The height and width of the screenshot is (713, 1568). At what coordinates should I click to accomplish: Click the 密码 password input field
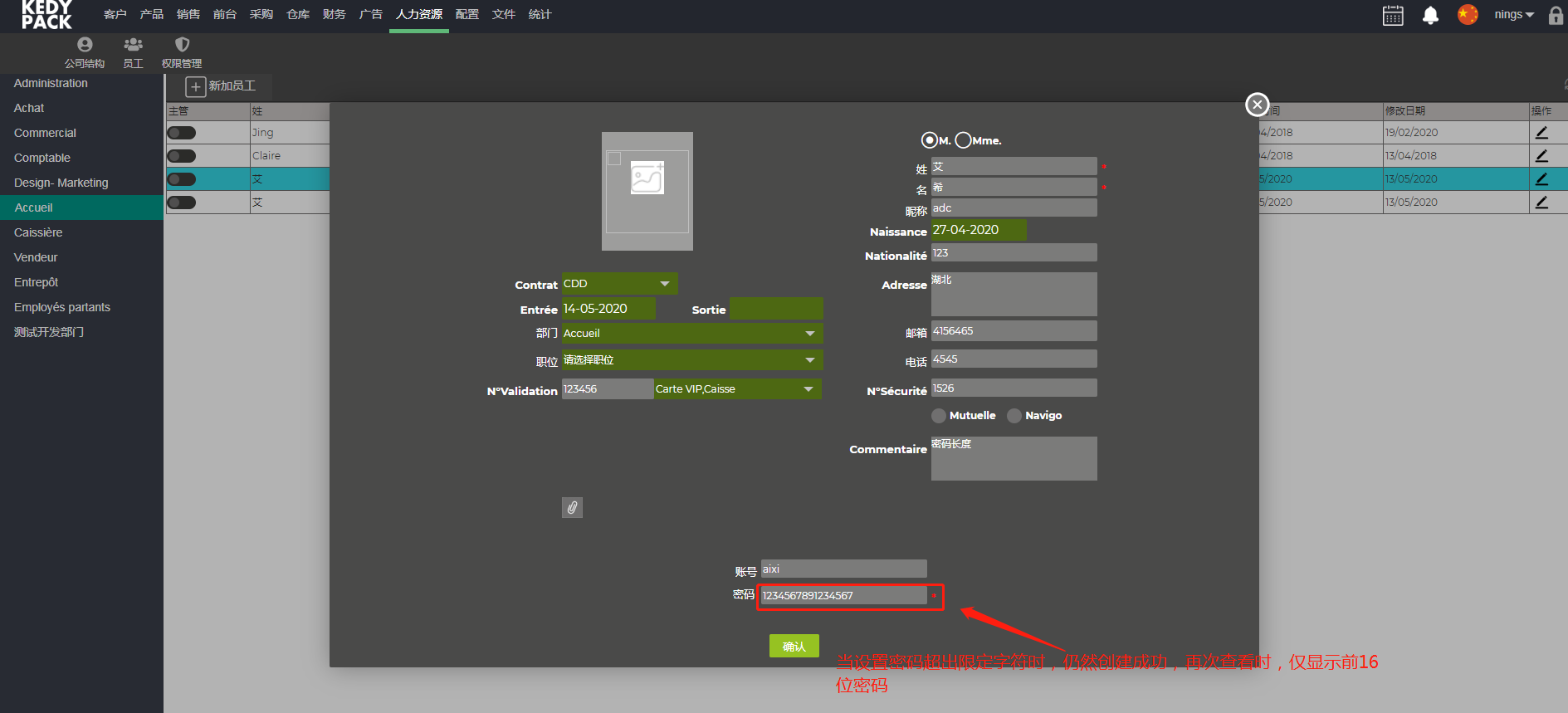pyautogui.click(x=843, y=595)
